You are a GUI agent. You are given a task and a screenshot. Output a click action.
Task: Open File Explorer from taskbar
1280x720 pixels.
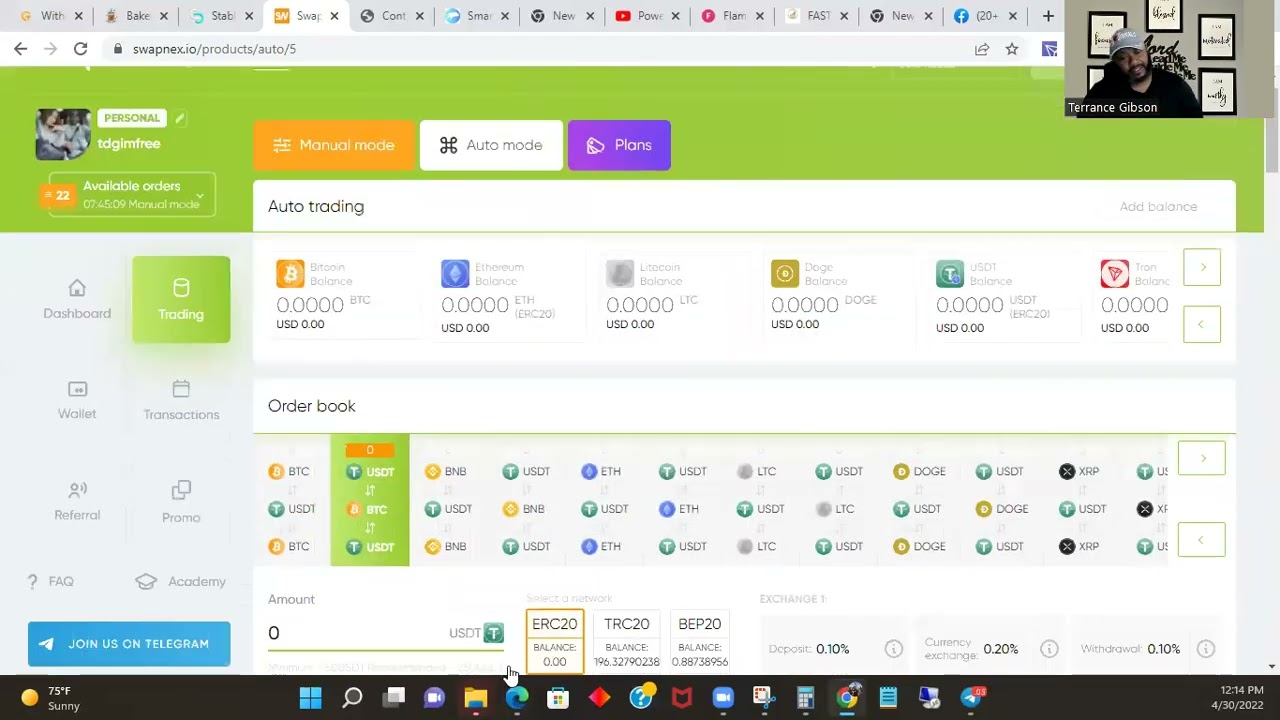(475, 698)
